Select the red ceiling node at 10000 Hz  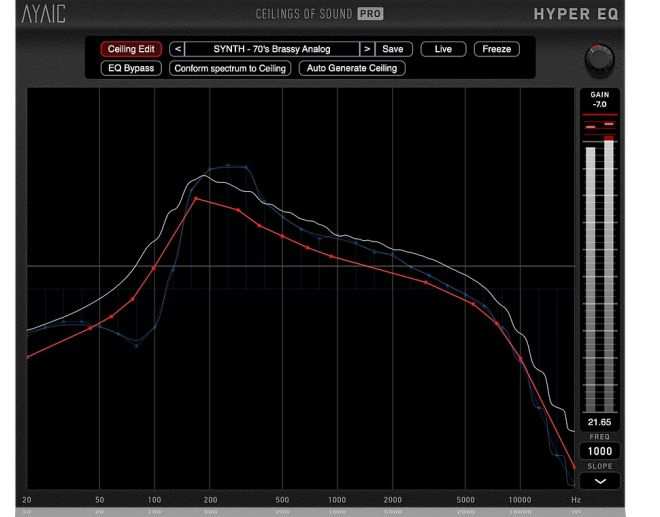(x=521, y=359)
